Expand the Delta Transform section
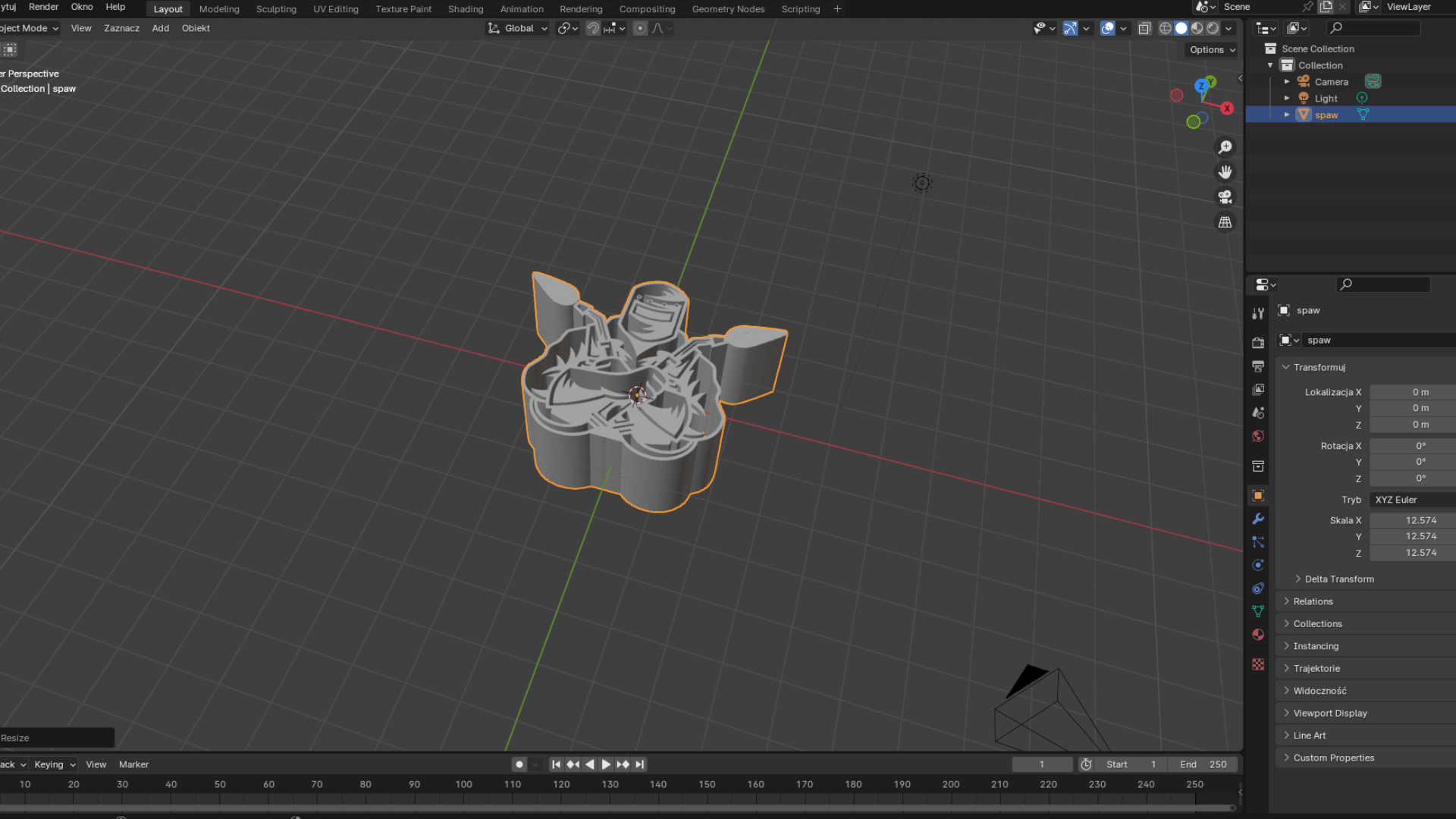Viewport: 1456px width, 819px height. pyautogui.click(x=1339, y=579)
